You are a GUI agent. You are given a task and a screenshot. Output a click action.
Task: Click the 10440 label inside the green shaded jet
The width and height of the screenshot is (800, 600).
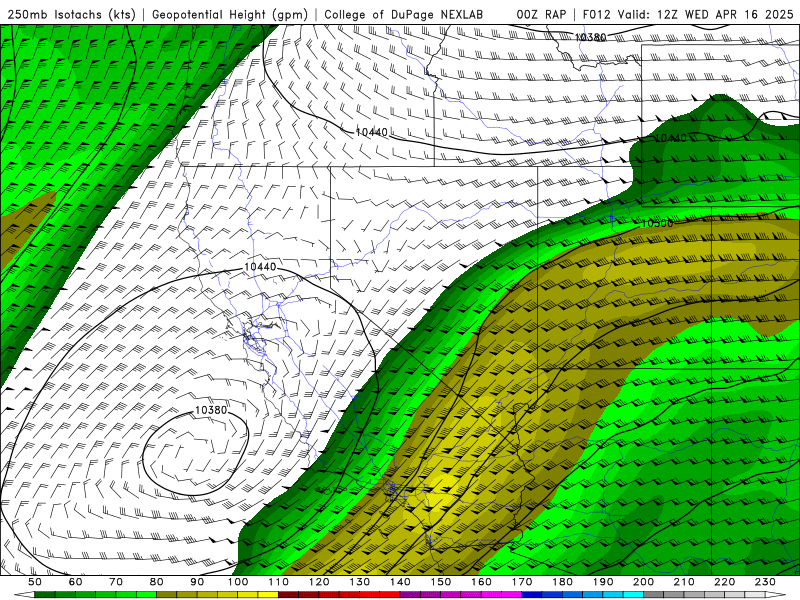(670, 138)
